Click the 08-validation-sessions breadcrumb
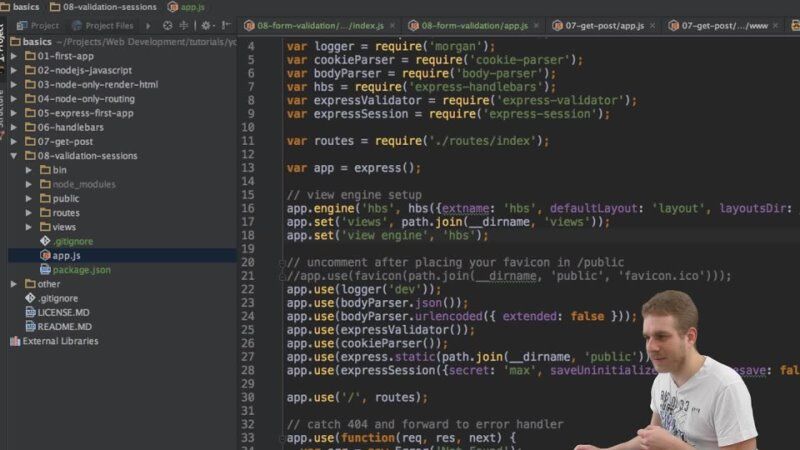The width and height of the screenshot is (800, 450). (104, 7)
